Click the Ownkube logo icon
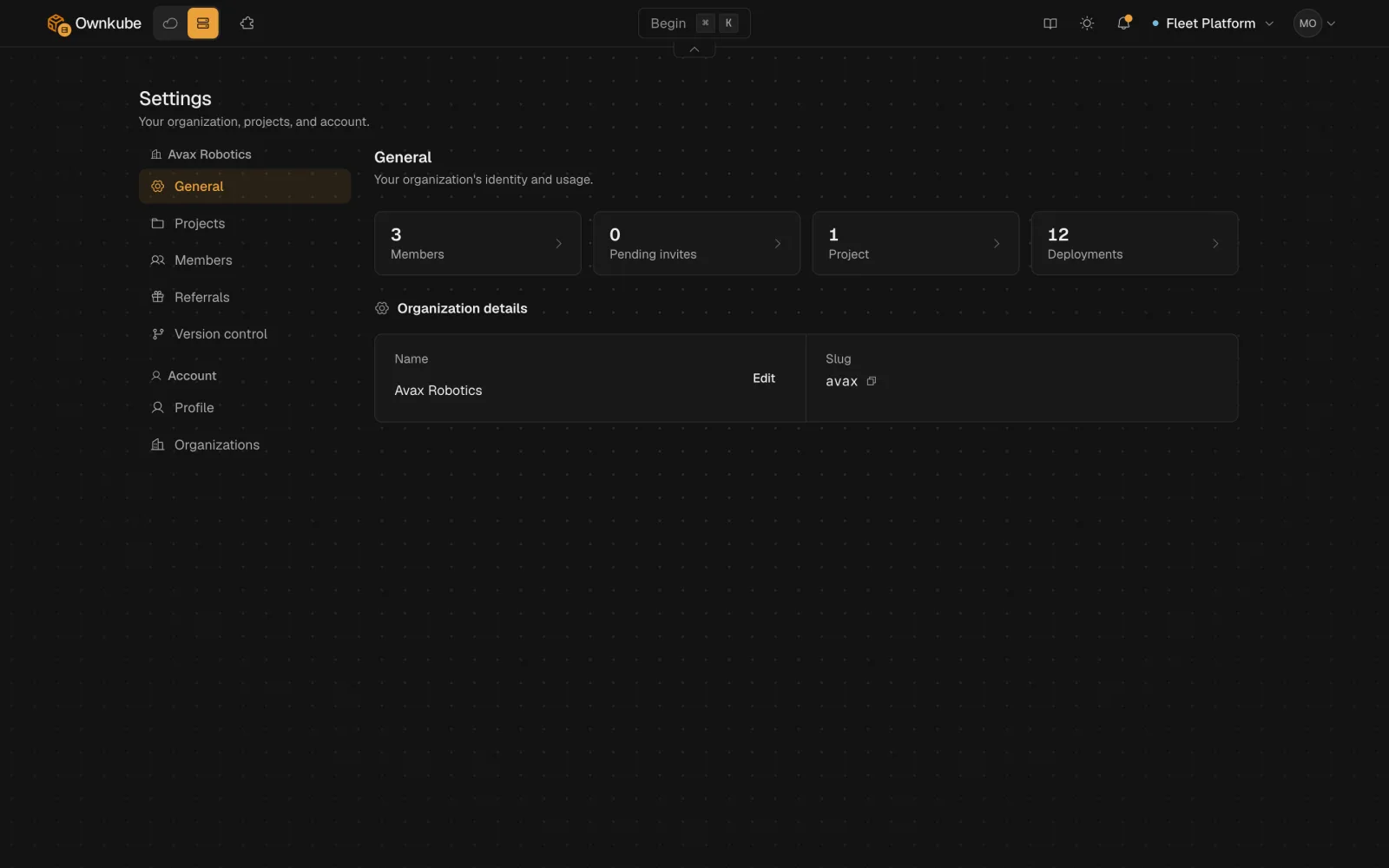This screenshot has height=868, width=1389. [x=58, y=24]
